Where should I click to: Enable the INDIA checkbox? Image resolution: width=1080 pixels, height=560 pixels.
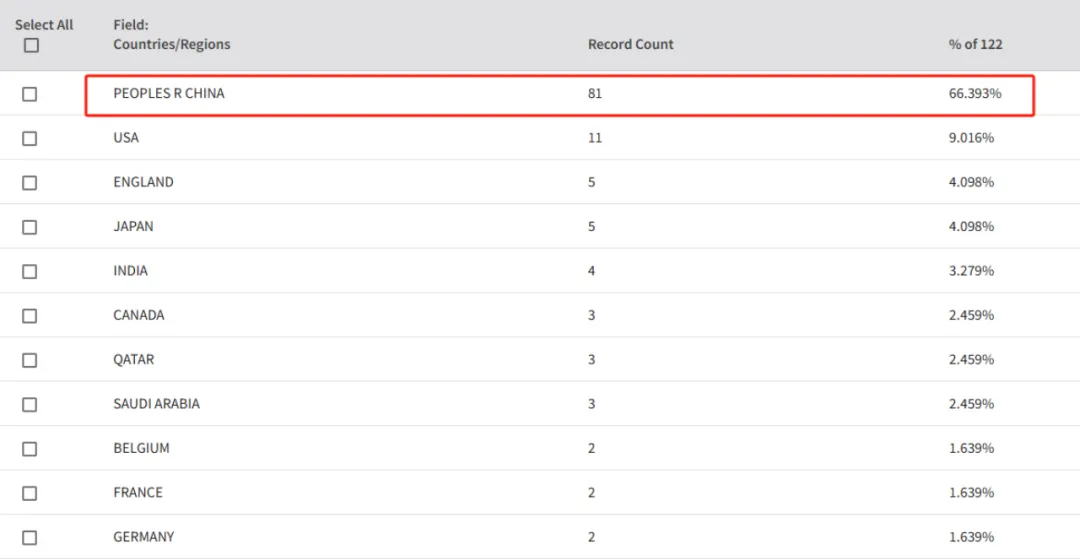pyautogui.click(x=30, y=271)
